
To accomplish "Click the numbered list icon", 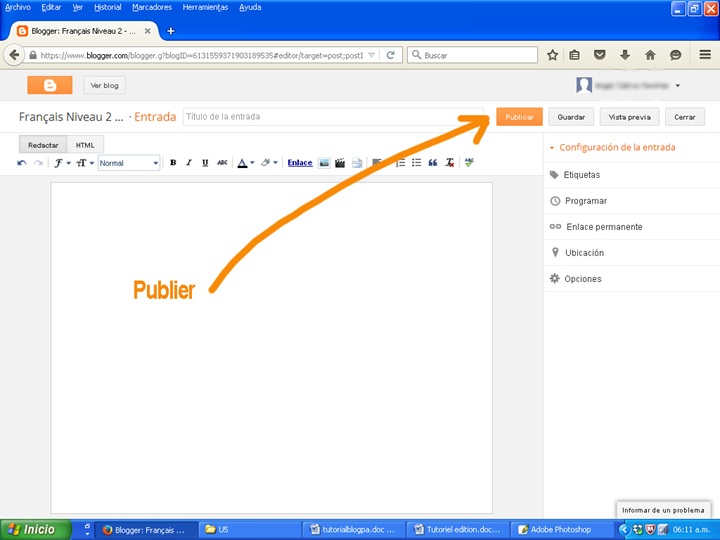I will pos(400,163).
